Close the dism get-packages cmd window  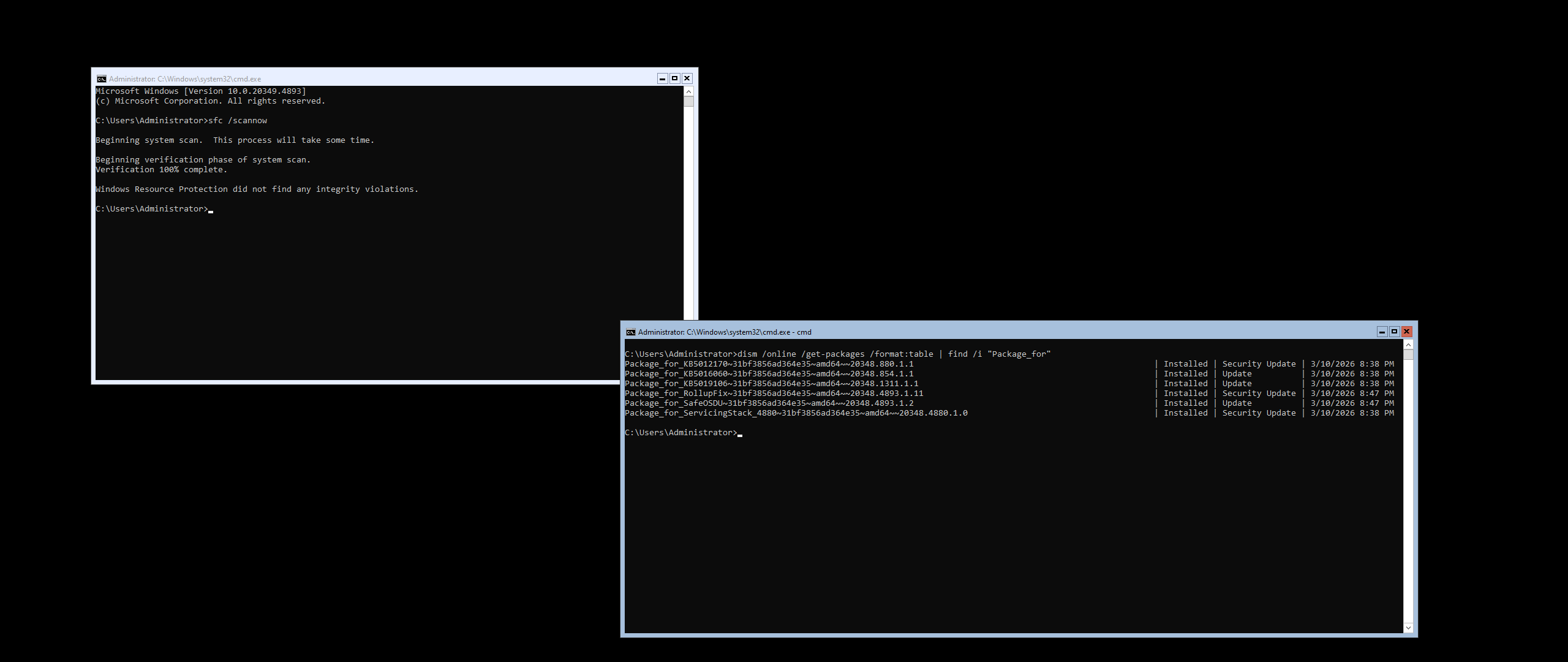[x=1407, y=332]
